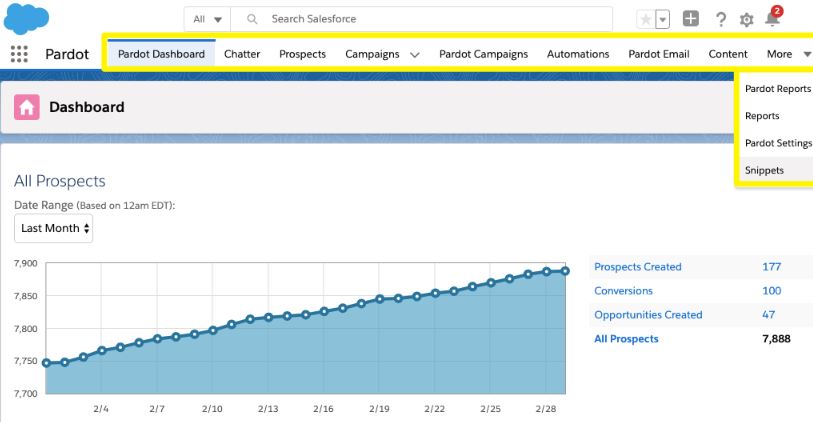Viewport: 813px width, 422px height.
Task: Click the pink Dashboard home icon
Action: [x=26, y=107]
